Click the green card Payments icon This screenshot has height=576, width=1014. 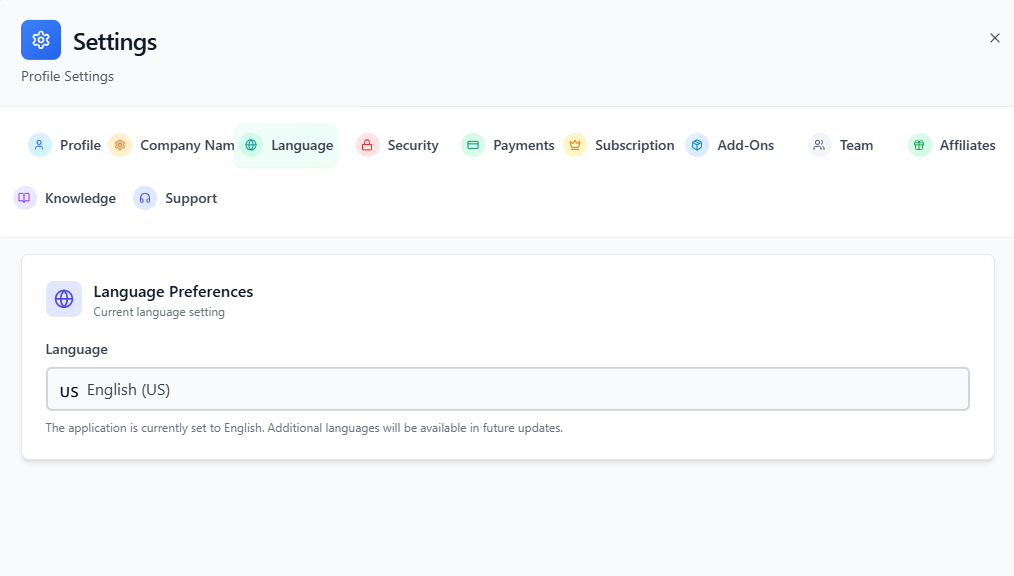(473, 145)
